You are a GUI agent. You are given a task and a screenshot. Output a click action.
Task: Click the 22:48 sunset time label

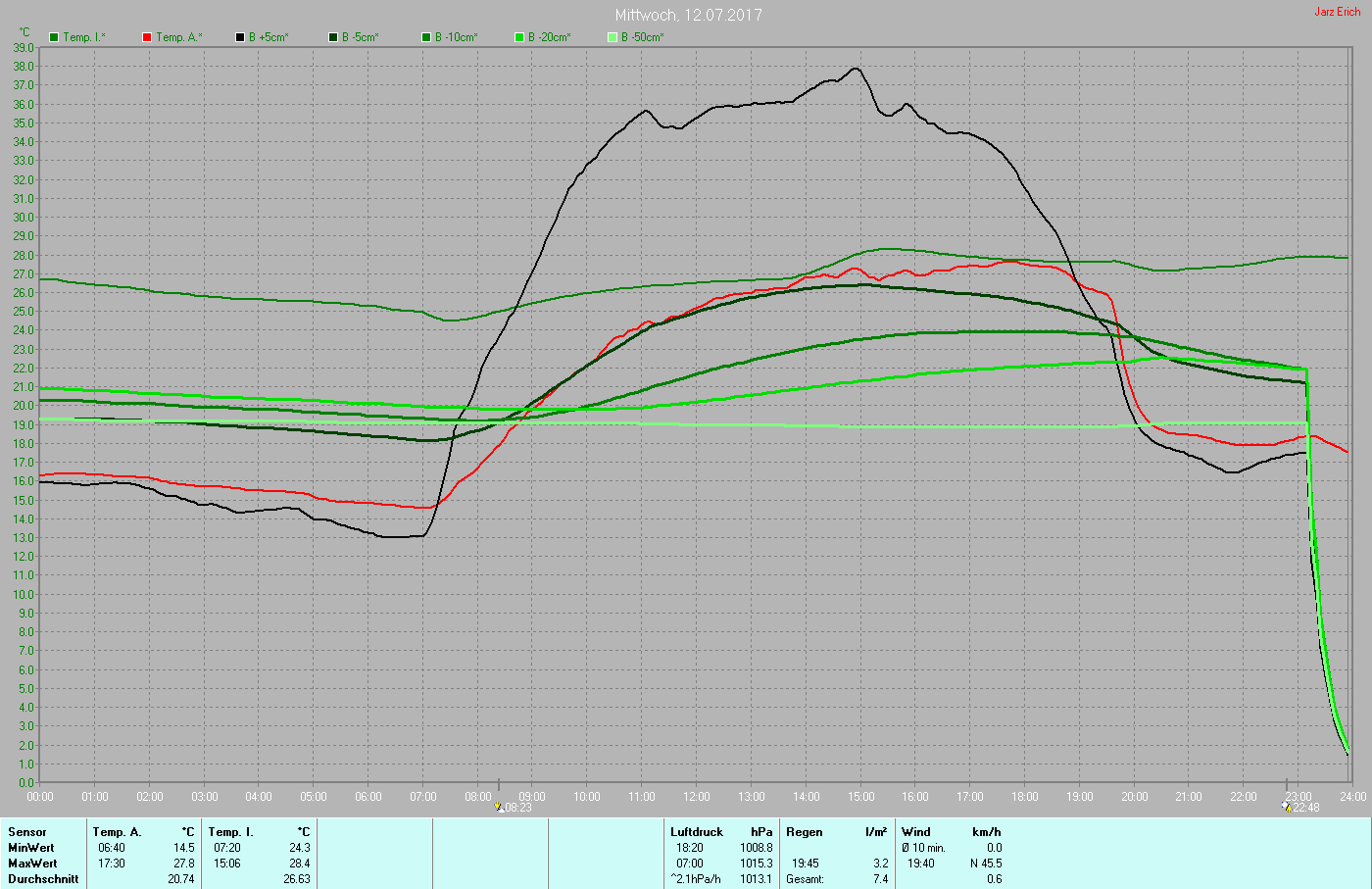point(1306,809)
